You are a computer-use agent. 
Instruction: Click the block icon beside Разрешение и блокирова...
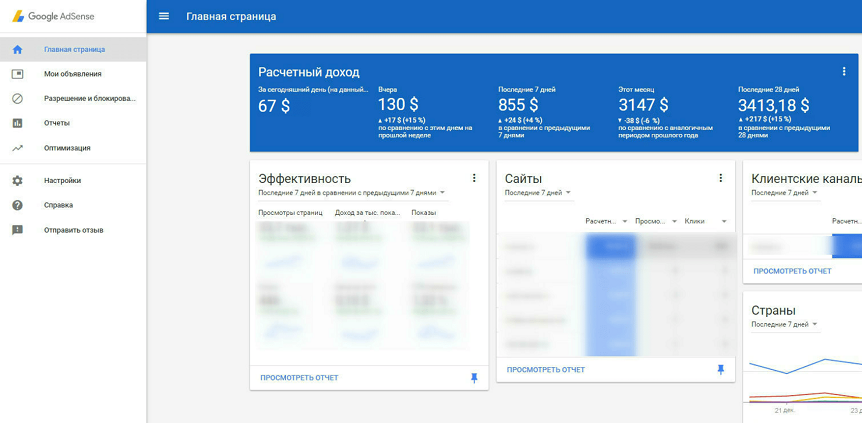click(18, 98)
